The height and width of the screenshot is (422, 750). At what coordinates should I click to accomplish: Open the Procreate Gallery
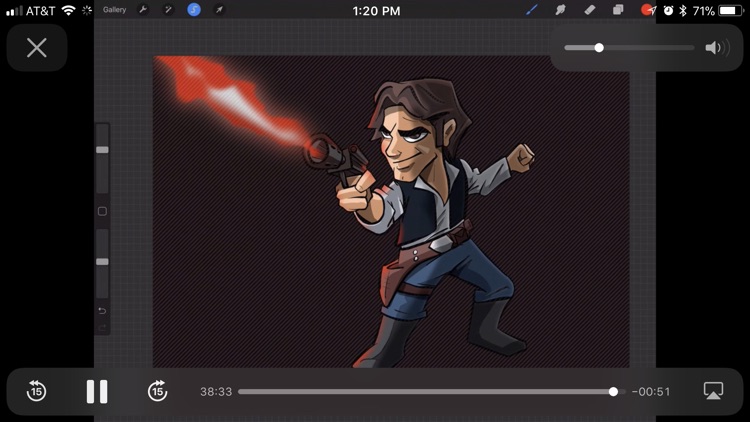[114, 10]
